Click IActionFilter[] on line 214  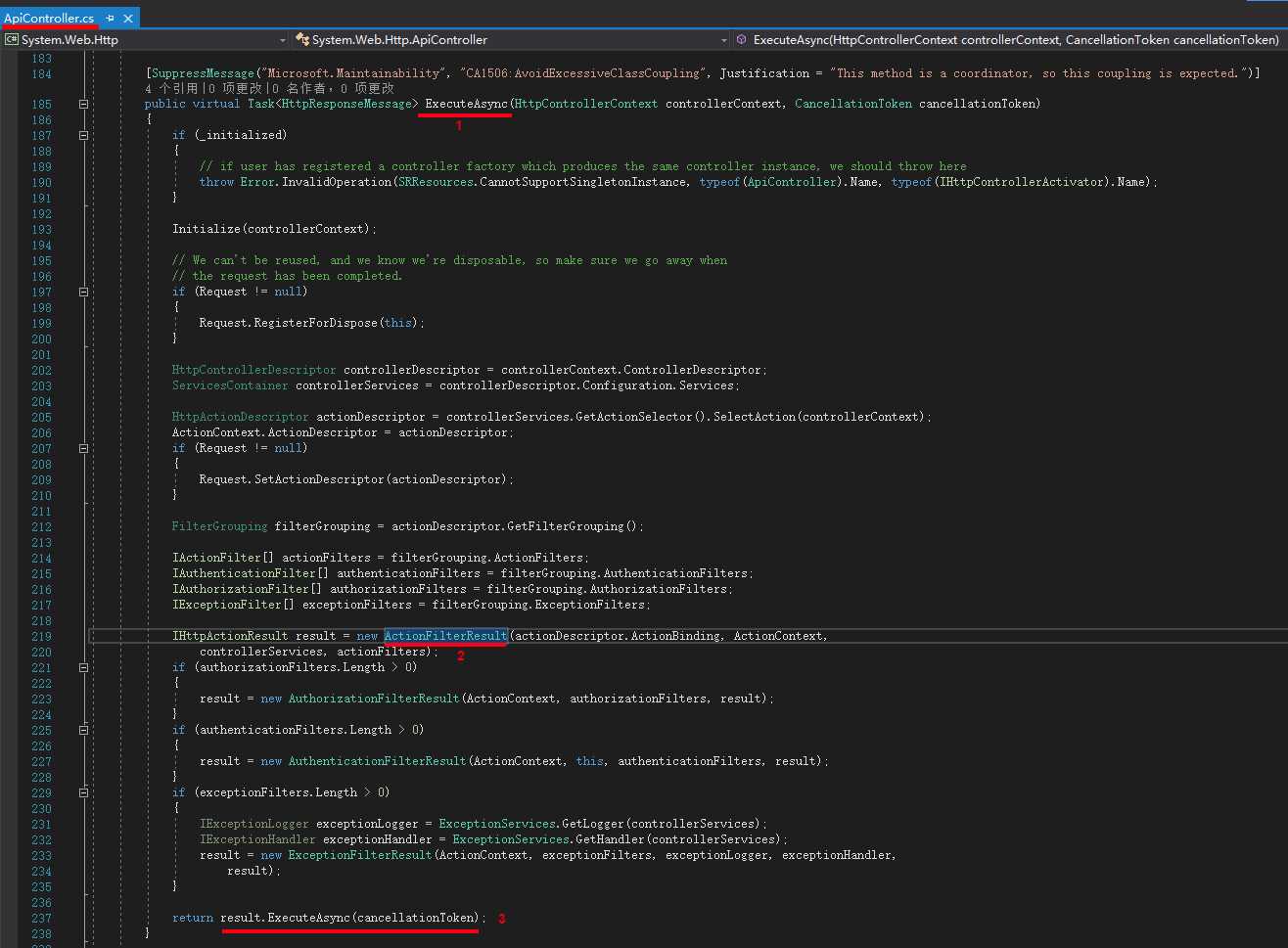(x=223, y=558)
